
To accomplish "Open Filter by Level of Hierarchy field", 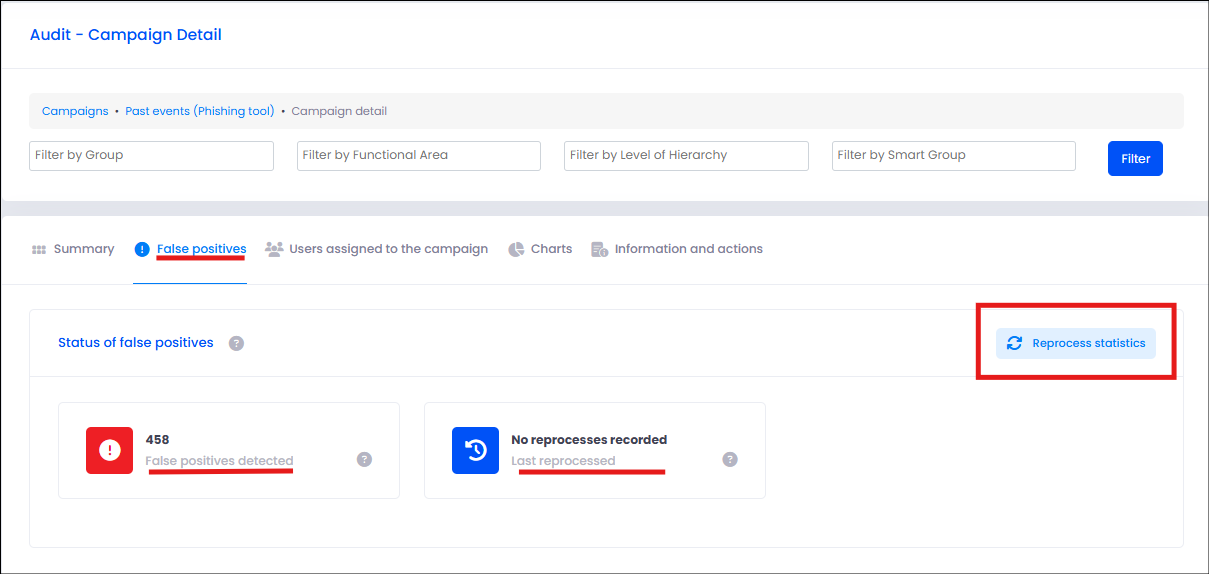I will coord(687,155).
